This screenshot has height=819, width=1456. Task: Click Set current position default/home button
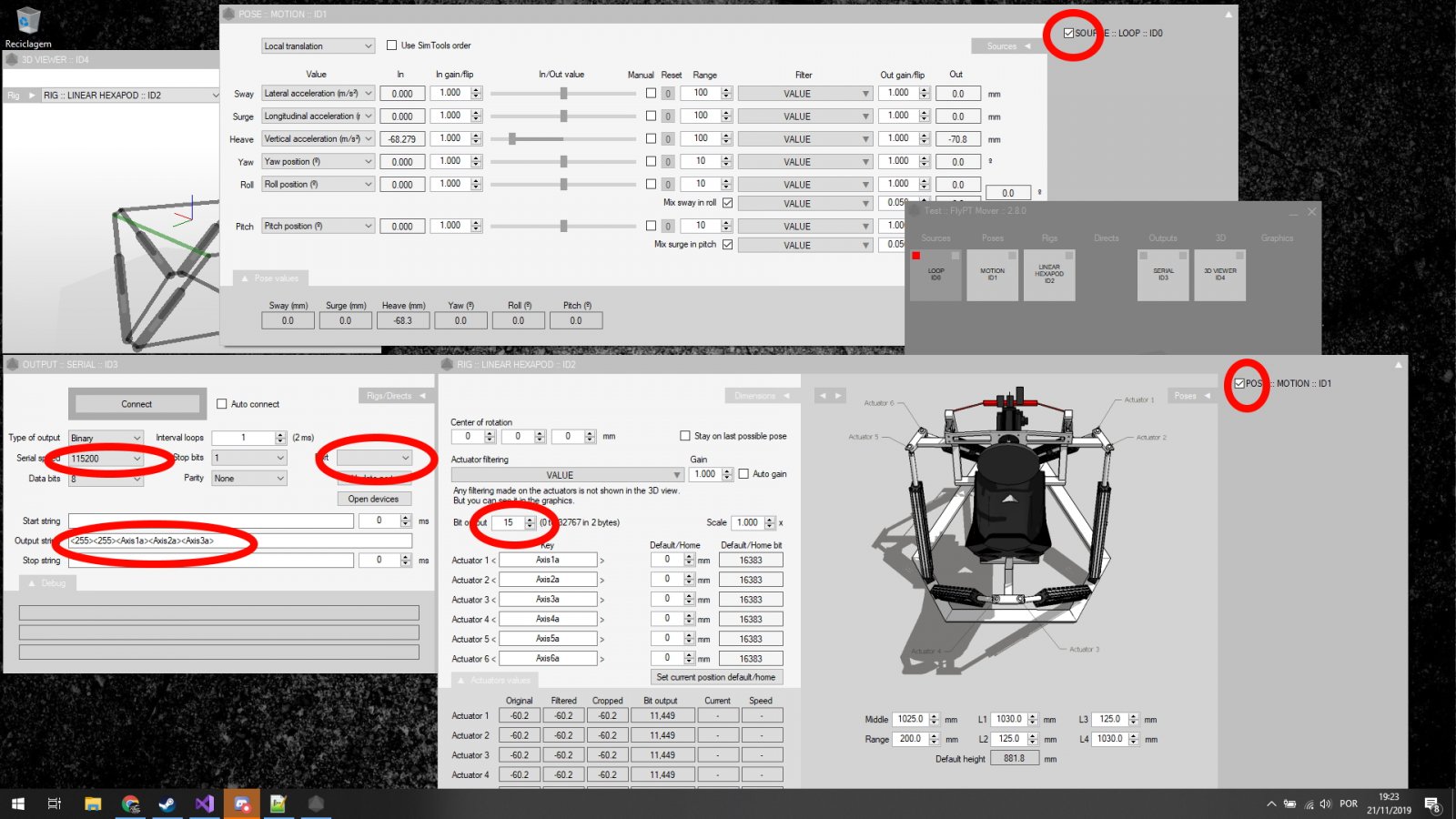(x=716, y=677)
